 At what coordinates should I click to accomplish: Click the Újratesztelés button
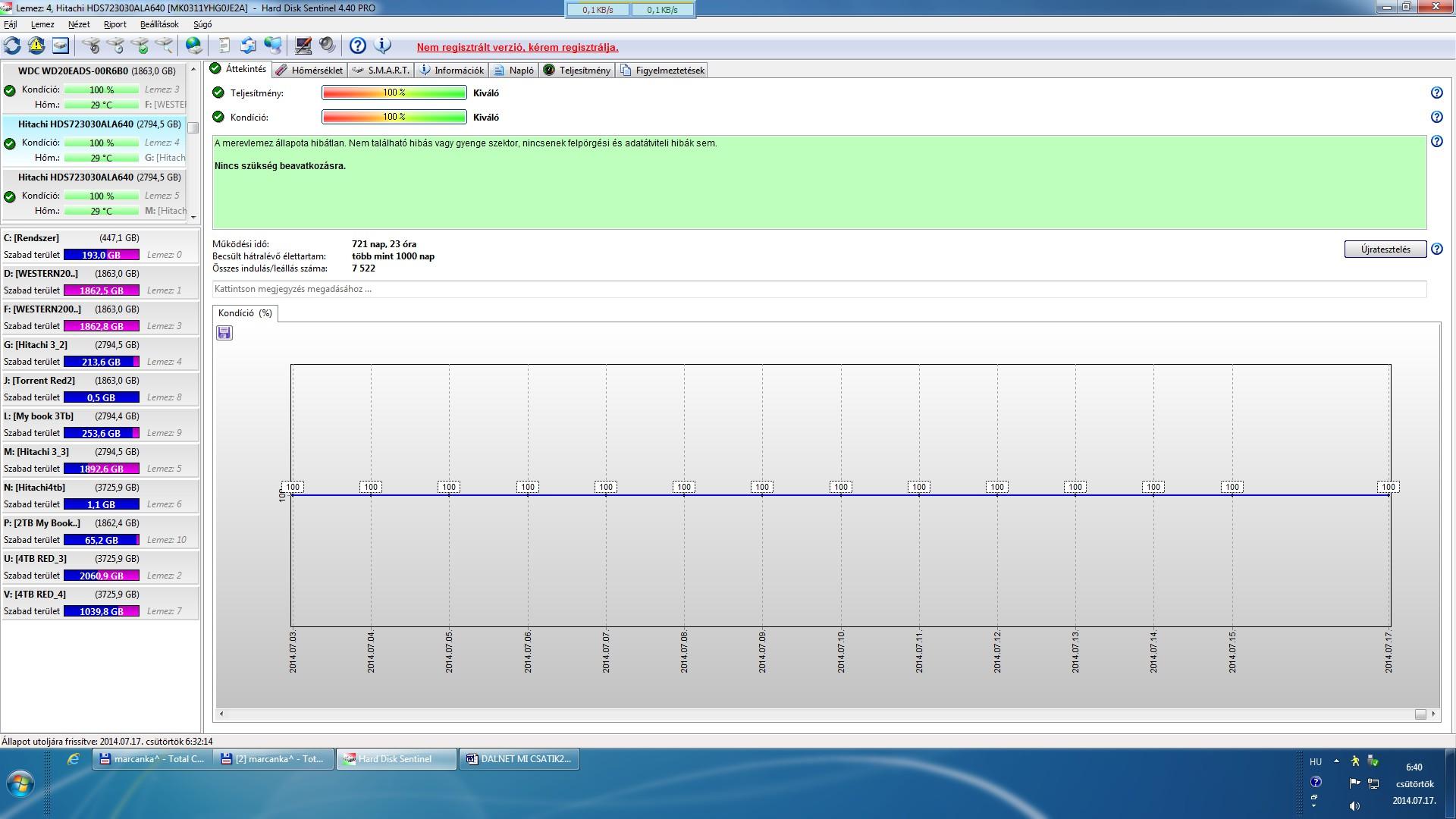[x=1385, y=249]
